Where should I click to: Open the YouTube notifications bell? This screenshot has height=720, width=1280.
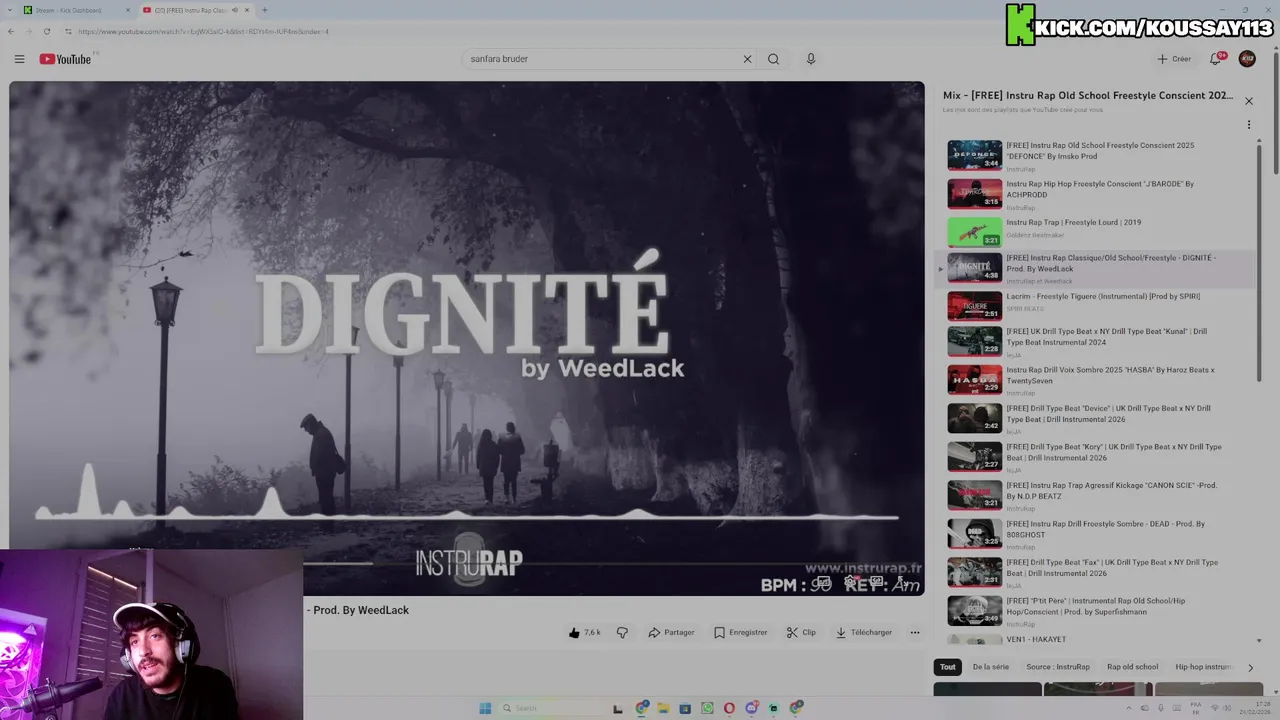pyautogui.click(x=1216, y=59)
